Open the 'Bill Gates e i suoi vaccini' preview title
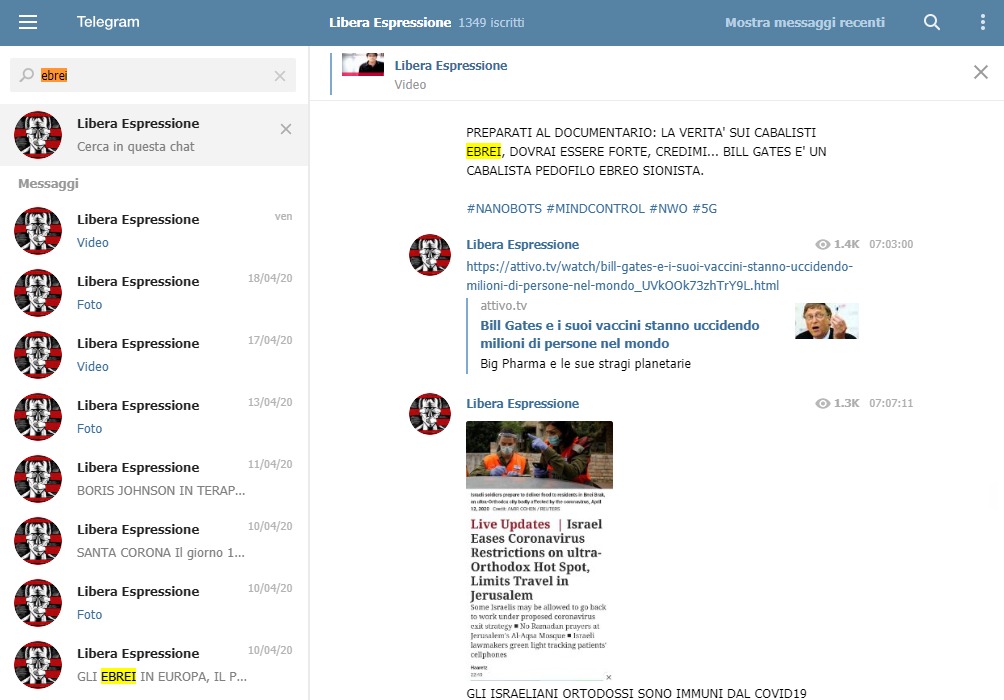The height and width of the screenshot is (700, 1004). tap(620, 334)
